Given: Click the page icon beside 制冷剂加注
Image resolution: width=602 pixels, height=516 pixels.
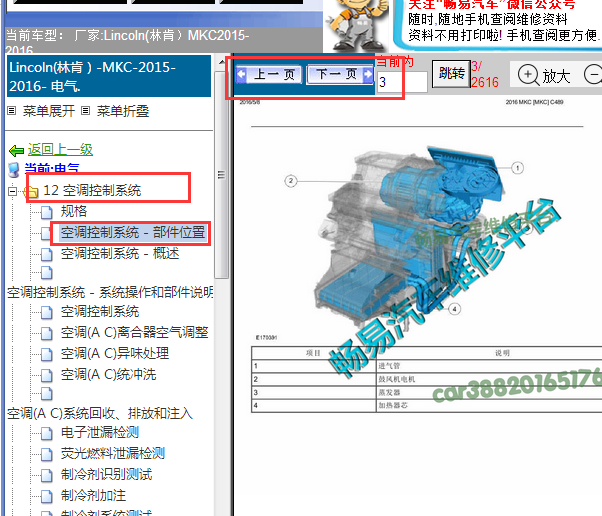Looking at the screenshot, I should coord(47,496).
